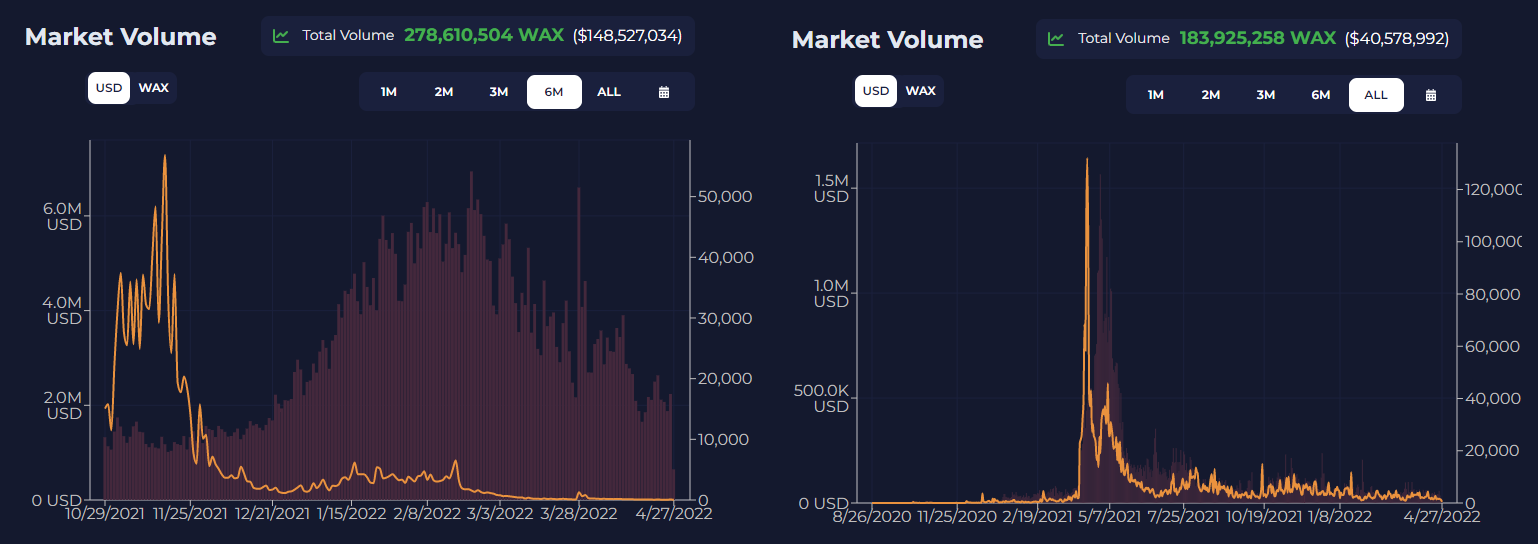Click the 11/25/2020 date label in right chart

point(958,516)
